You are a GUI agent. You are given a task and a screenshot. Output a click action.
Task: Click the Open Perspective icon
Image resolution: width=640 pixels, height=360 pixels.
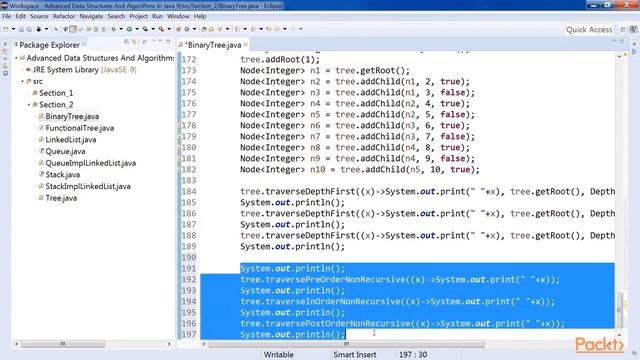[623, 29]
